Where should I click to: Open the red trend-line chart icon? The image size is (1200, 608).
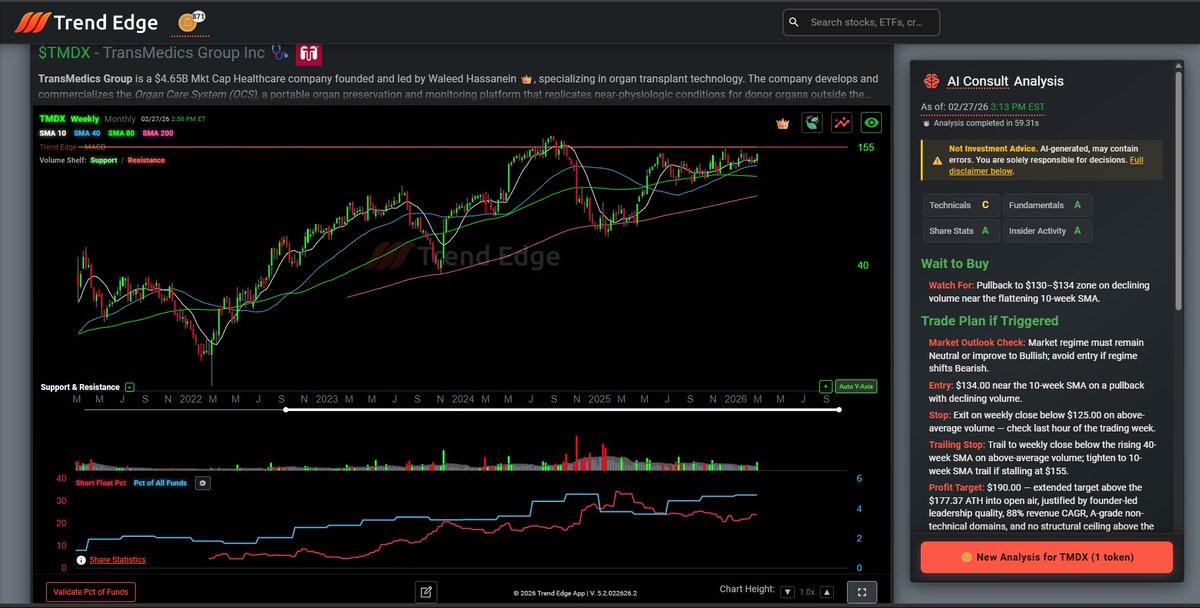click(x=842, y=123)
